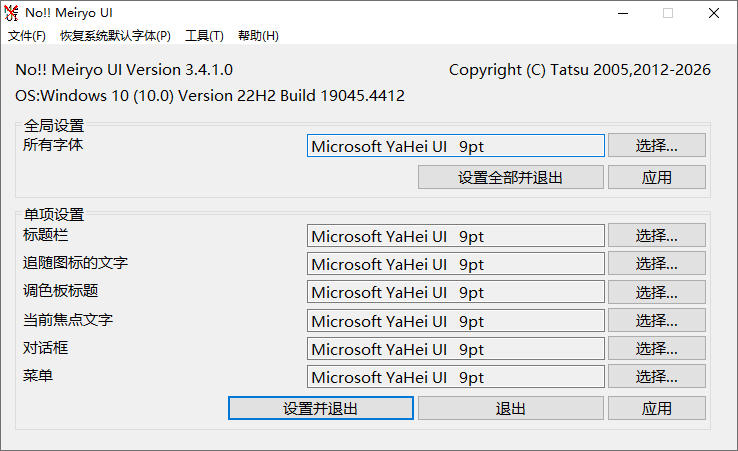Click the 退出 button
The height and width of the screenshot is (451, 738).
pyautogui.click(x=511, y=408)
